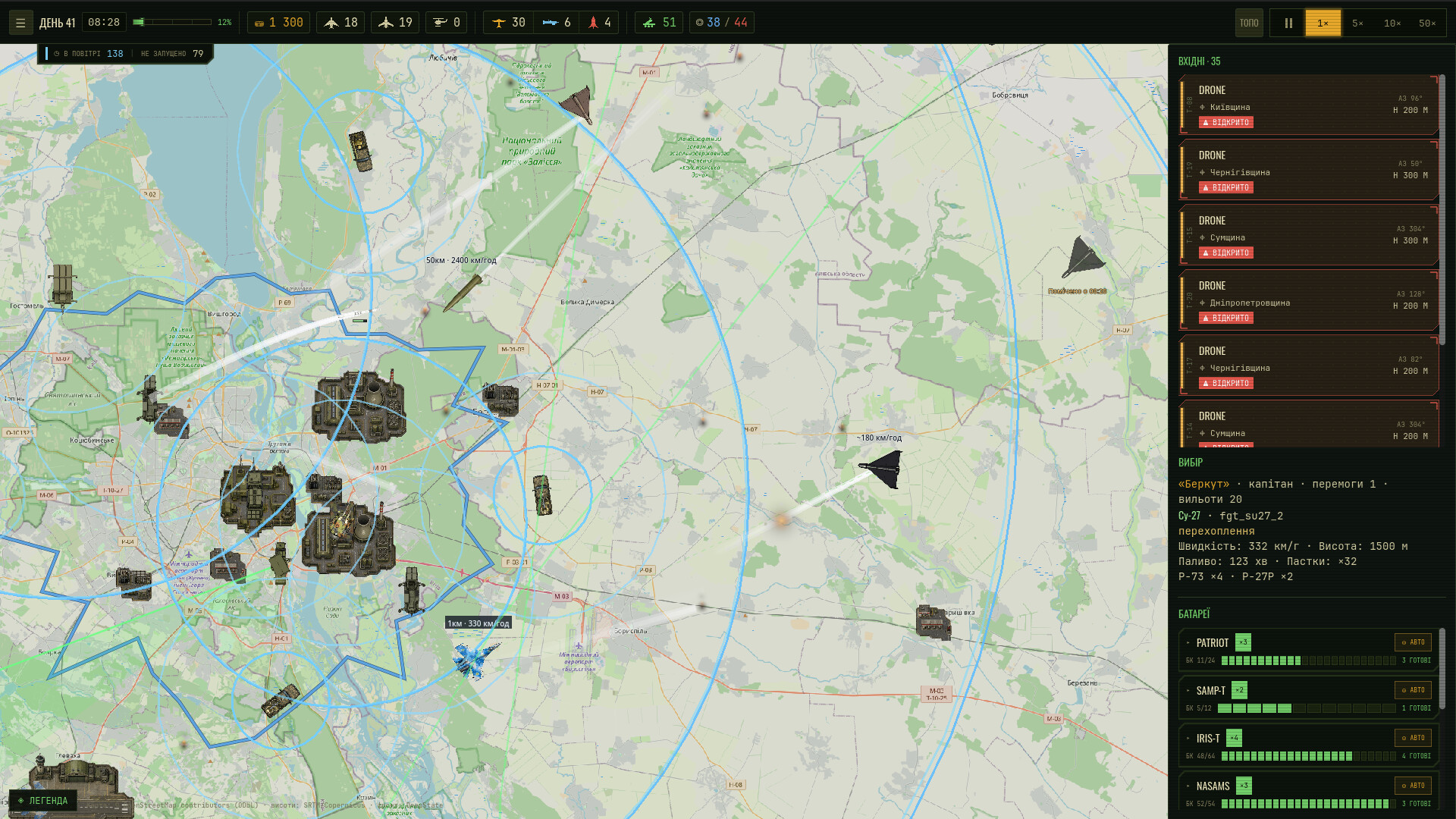Click the 1км · 330 км/год speed tag
1456x819 pixels.
pyautogui.click(x=479, y=623)
